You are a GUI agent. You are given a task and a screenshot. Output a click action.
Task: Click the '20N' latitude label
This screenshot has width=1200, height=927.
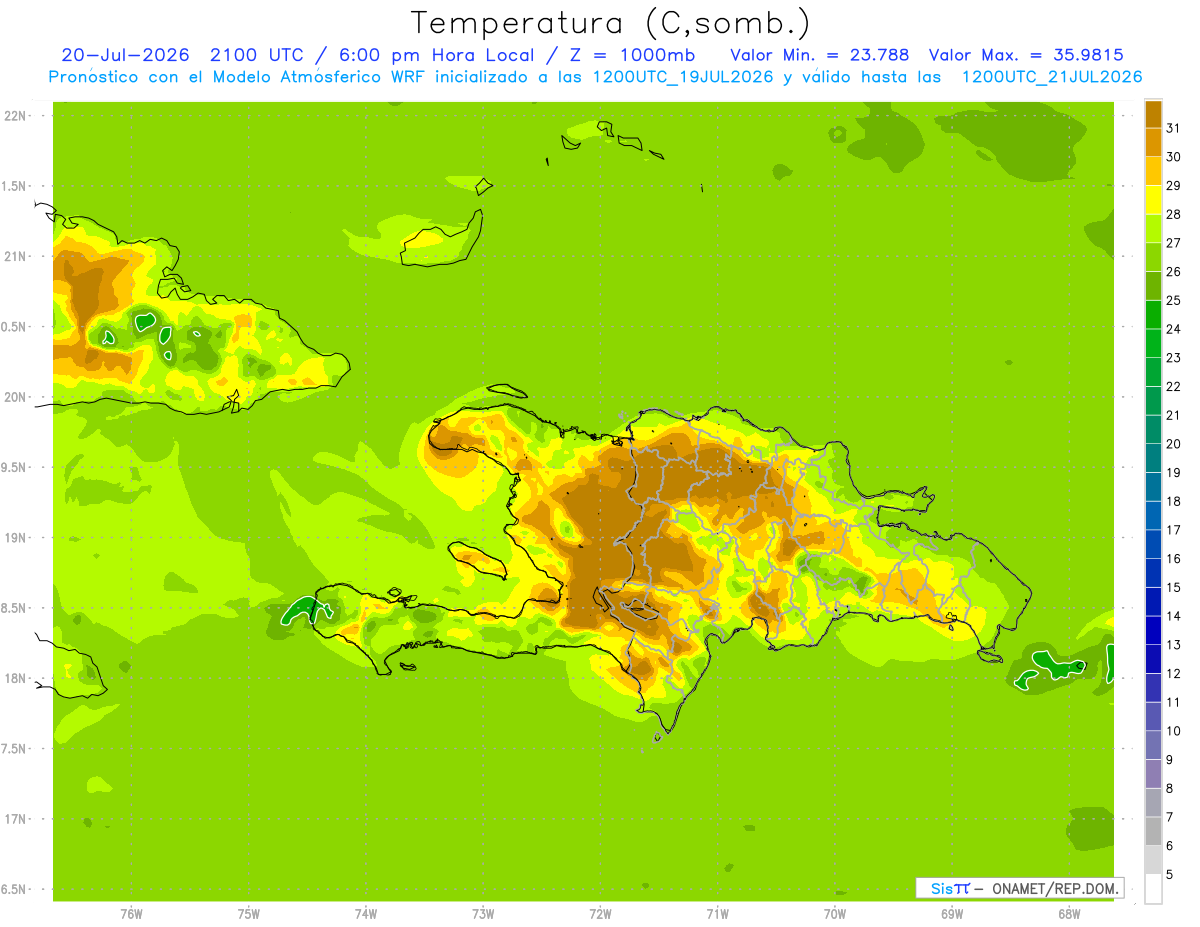coord(15,397)
